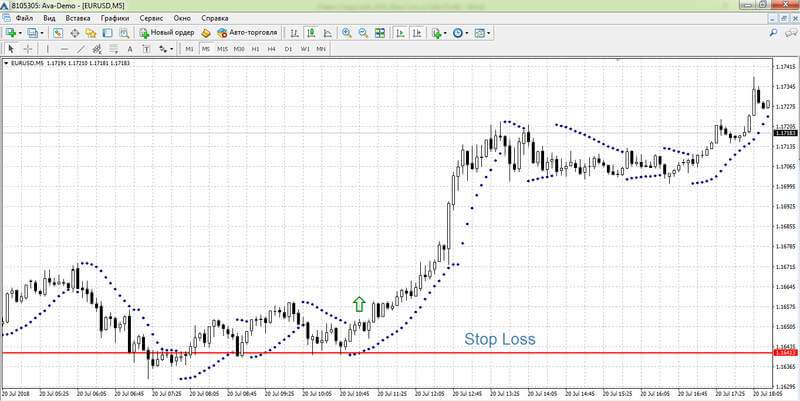Click the application icon left of Файл
Image resolution: width=800 pixels, height=401 pixels.
click(x=6, y=18)
